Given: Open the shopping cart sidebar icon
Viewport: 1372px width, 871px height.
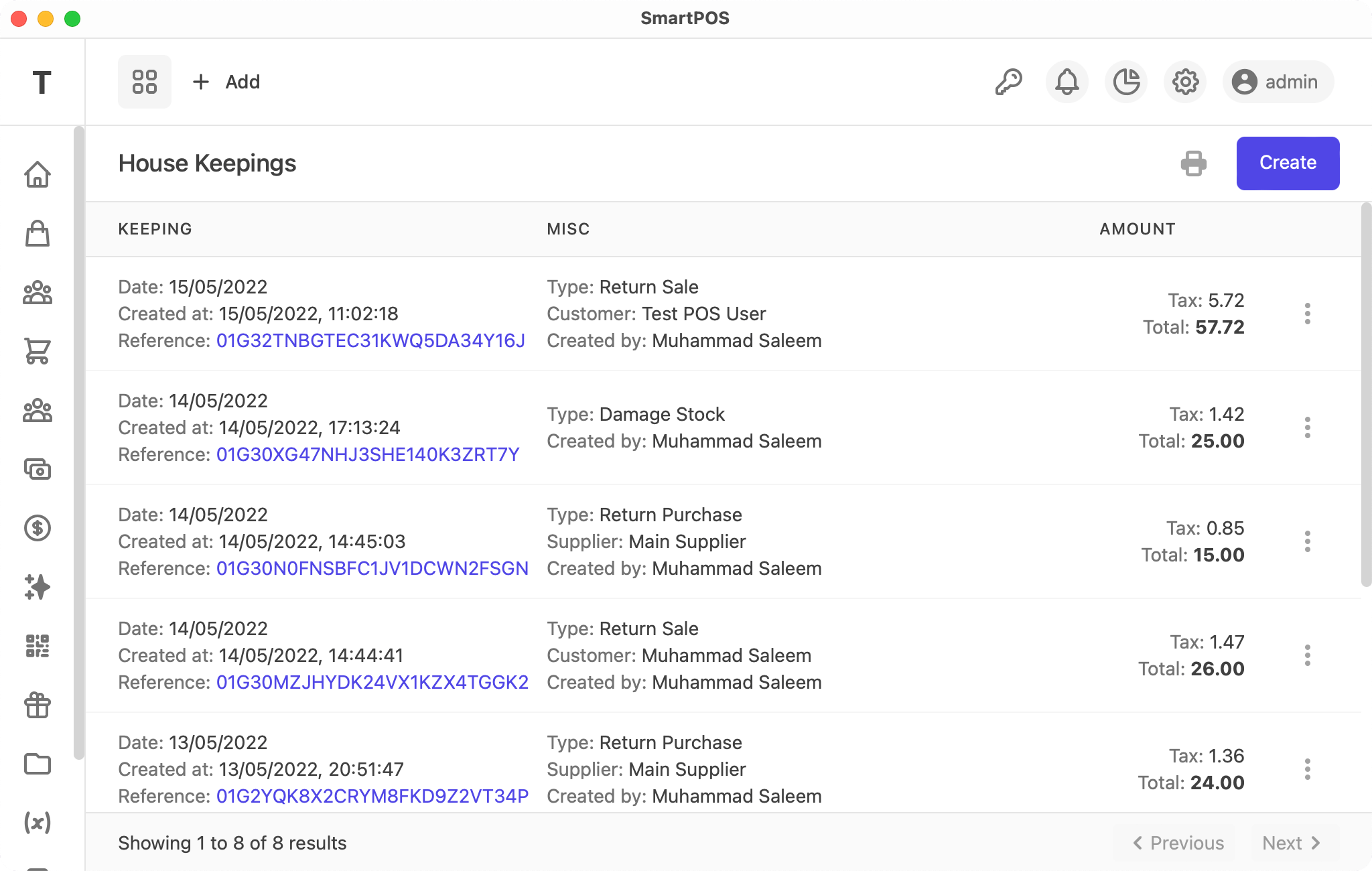Looking at the screenshot, I should pos(38,350).
